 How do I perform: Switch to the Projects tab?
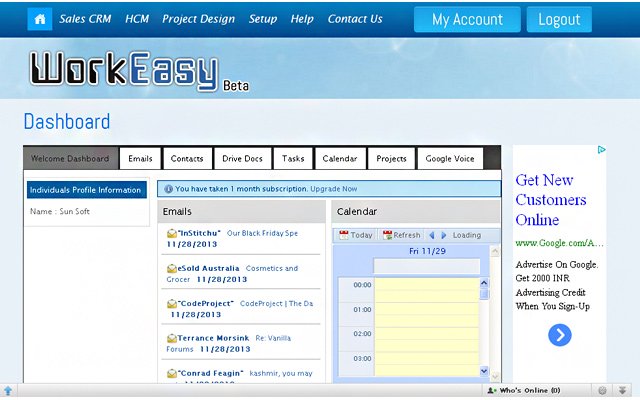(x=391, y=158)
